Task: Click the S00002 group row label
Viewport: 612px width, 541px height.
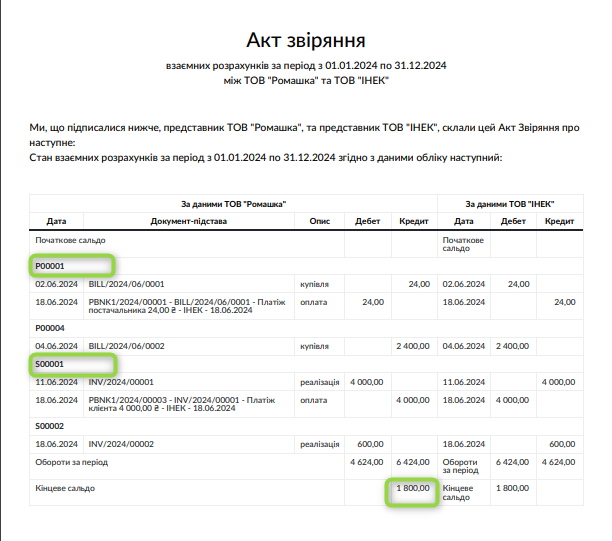Action: (50, 425)
